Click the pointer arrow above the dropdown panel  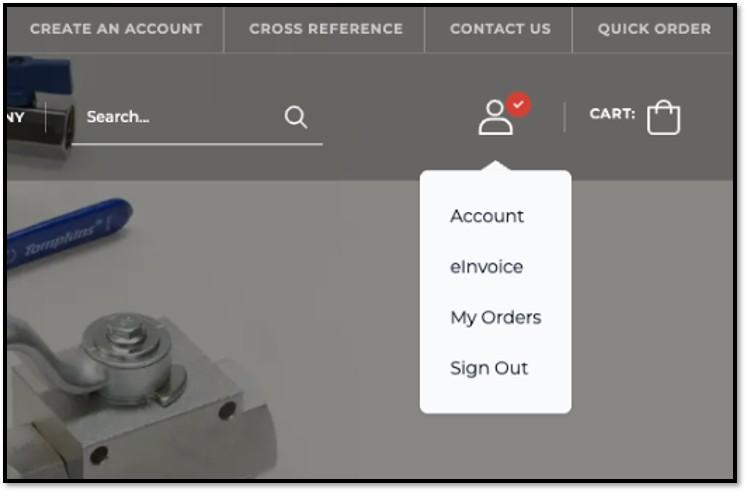click(495, 166)
